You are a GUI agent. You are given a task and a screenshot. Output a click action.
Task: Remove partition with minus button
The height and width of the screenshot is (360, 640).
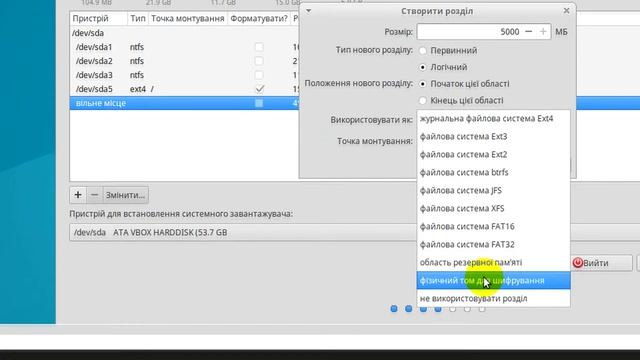pyautogui.click(x=94, y=195)
